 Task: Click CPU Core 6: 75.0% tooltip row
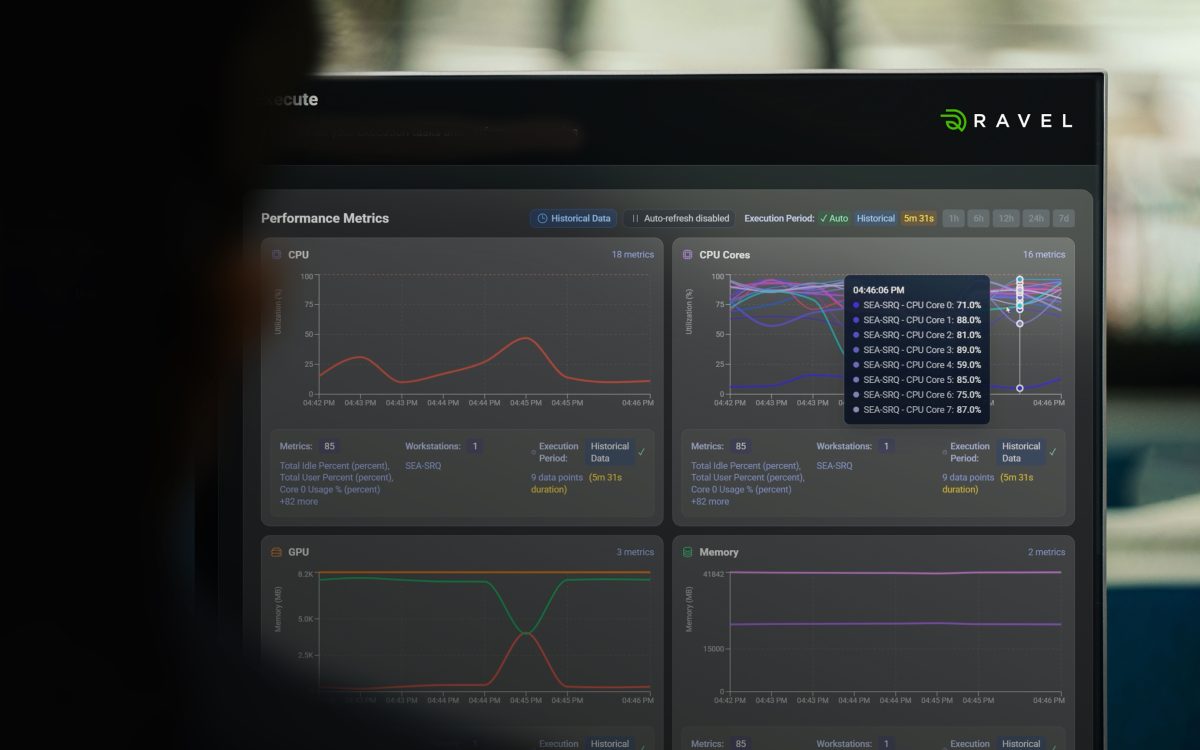[917, 395]
